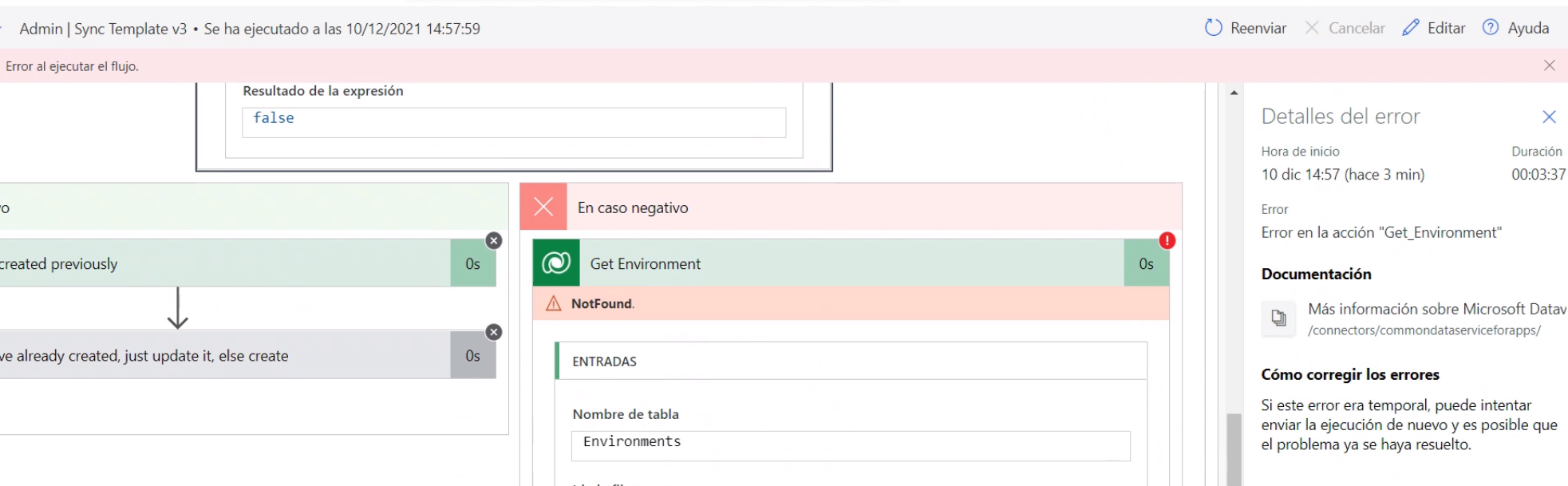The width and height of the screenshot is (1568, 486).
Task: Close the Detalles del error panel
Action: tap(1550, 117)
